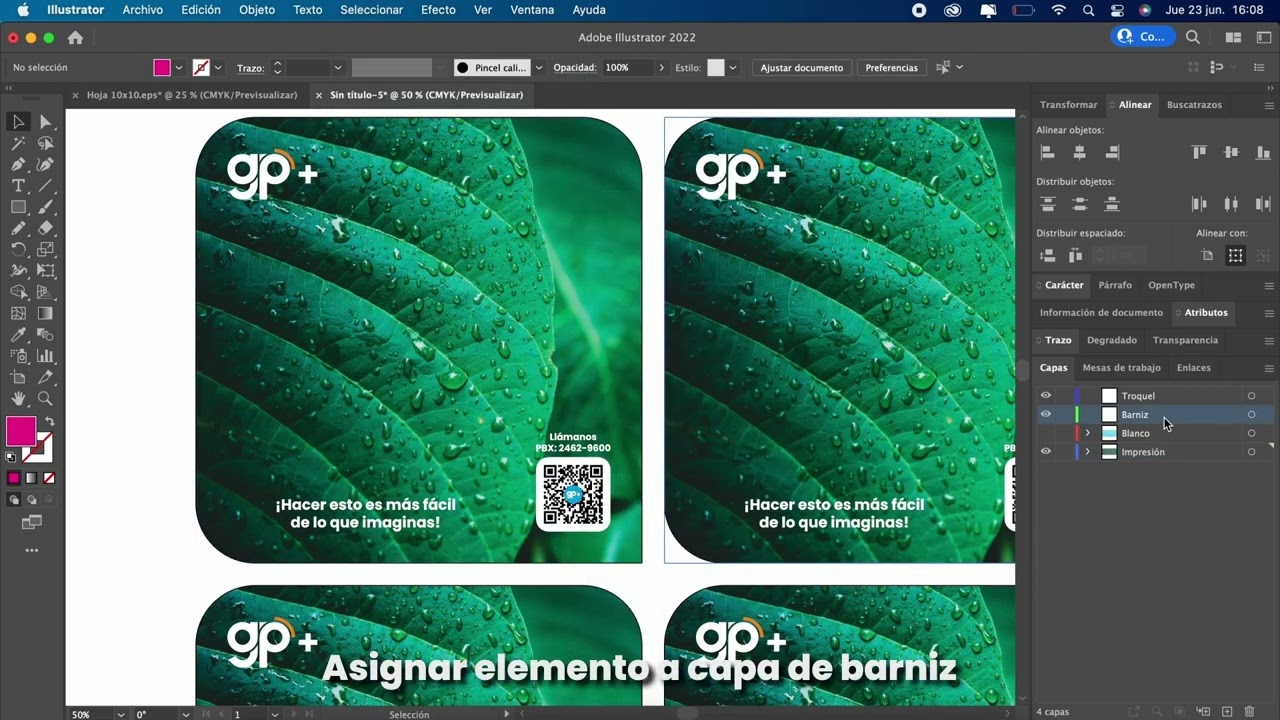
Task: Click Blanco layer target circle
Action: [1251, 433]
